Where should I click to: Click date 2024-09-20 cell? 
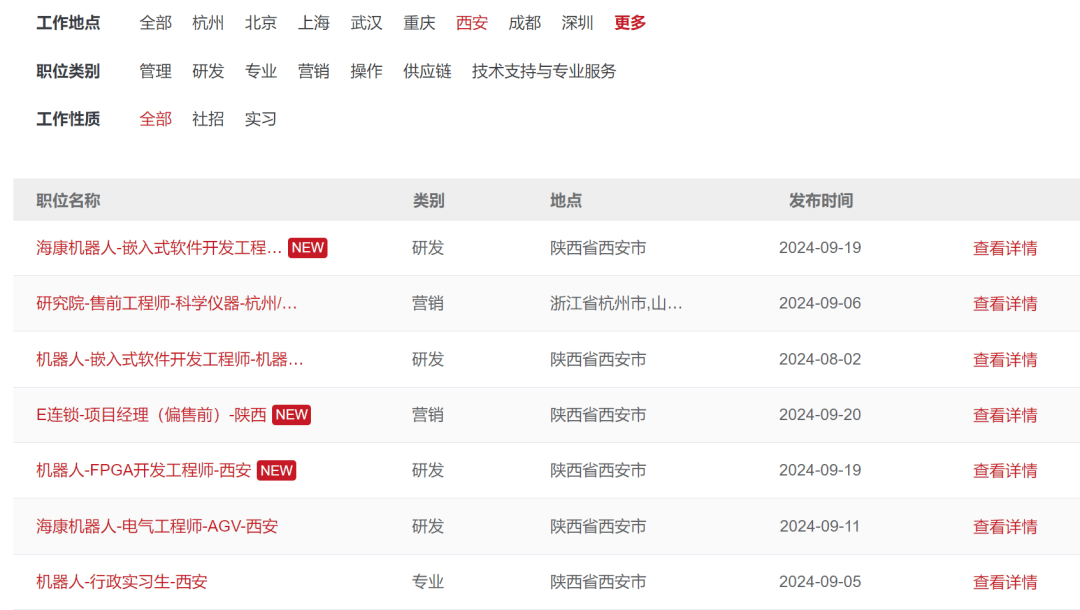pyautogui.click(x=820, y=415)
